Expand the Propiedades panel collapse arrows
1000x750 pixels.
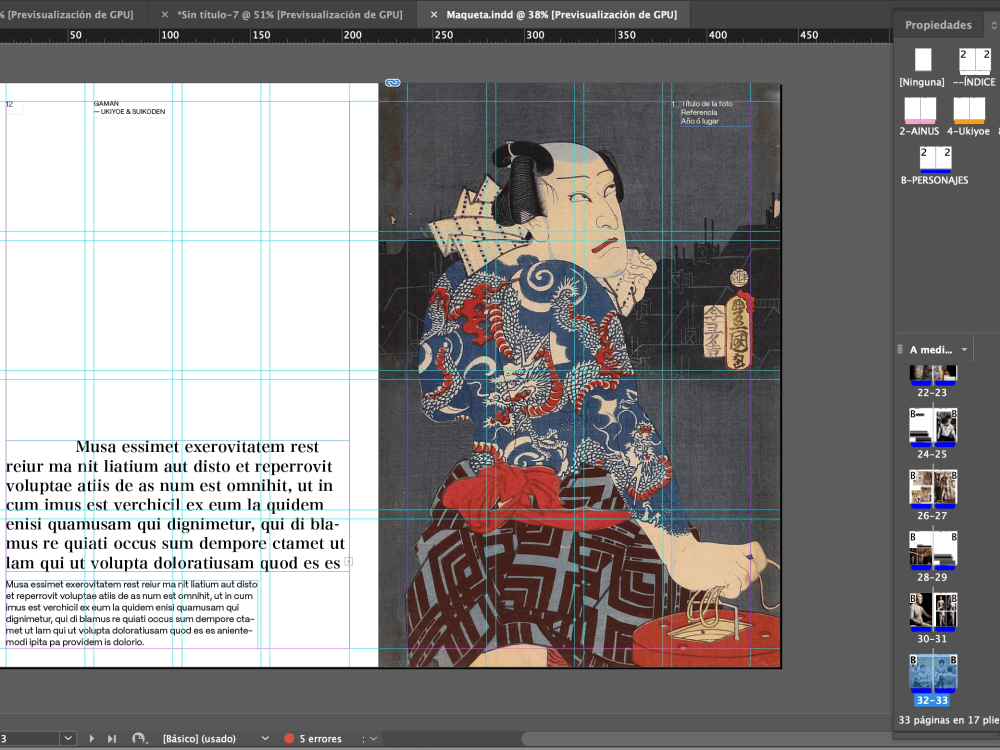click(993, 26)
